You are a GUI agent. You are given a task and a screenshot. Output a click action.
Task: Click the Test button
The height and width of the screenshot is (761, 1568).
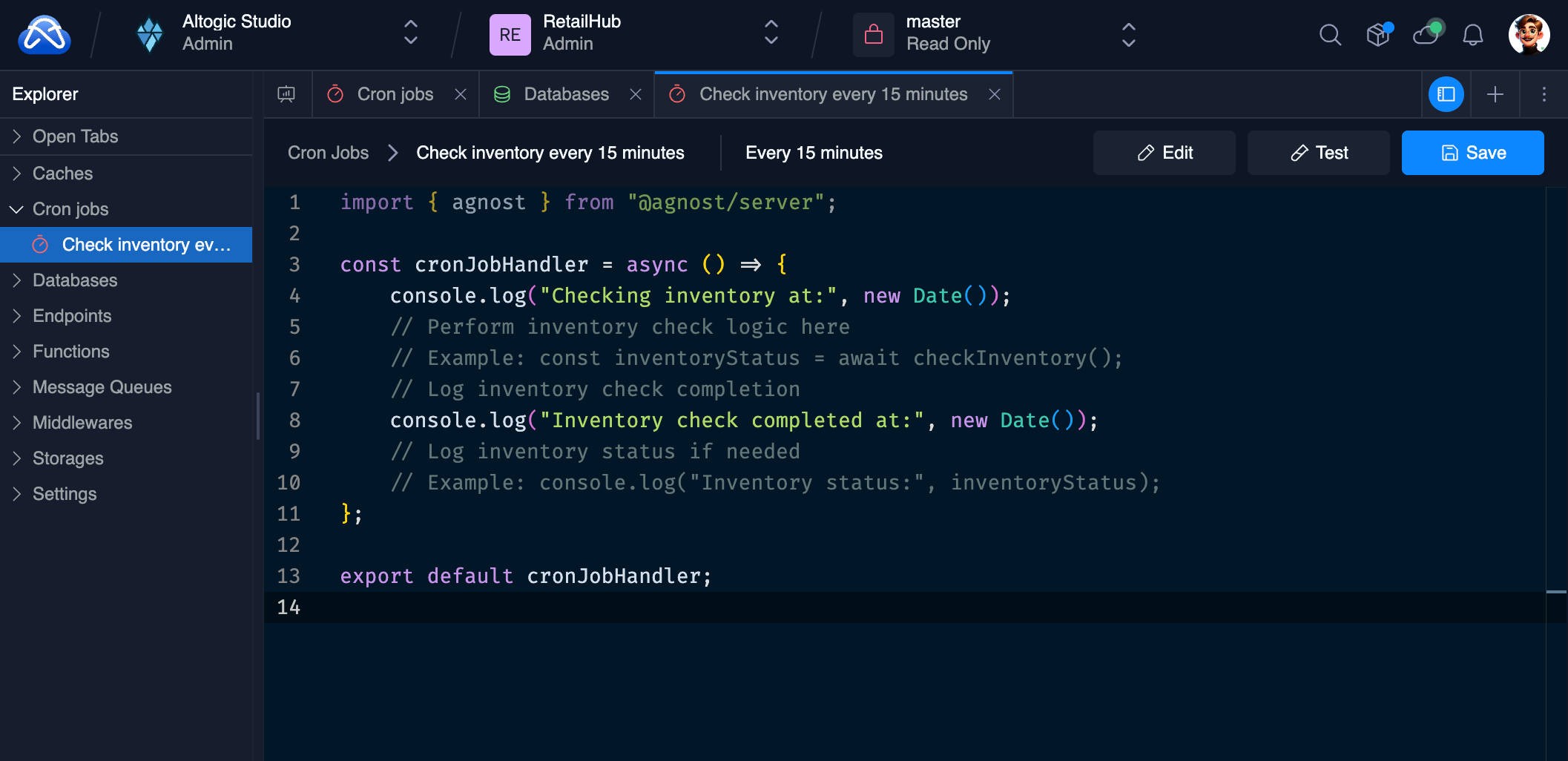point(1318,153)
